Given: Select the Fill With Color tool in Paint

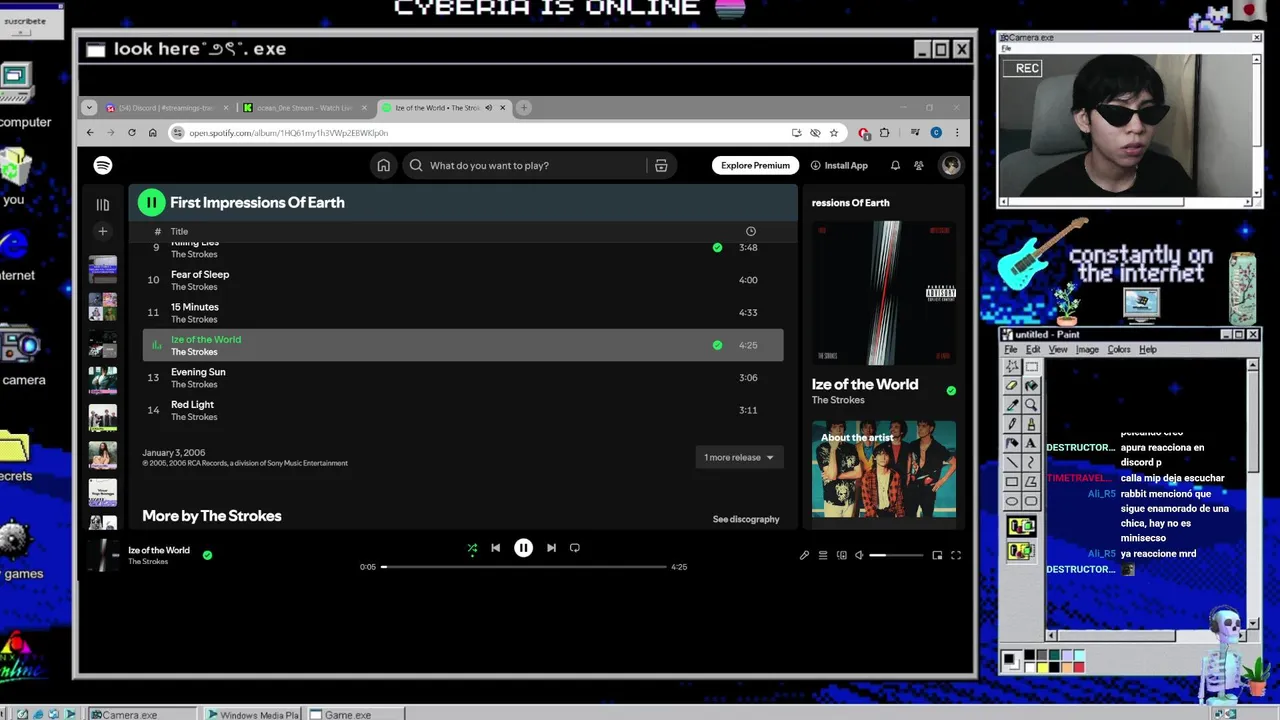Looking at the screenshot, I should coord(1031,386).
